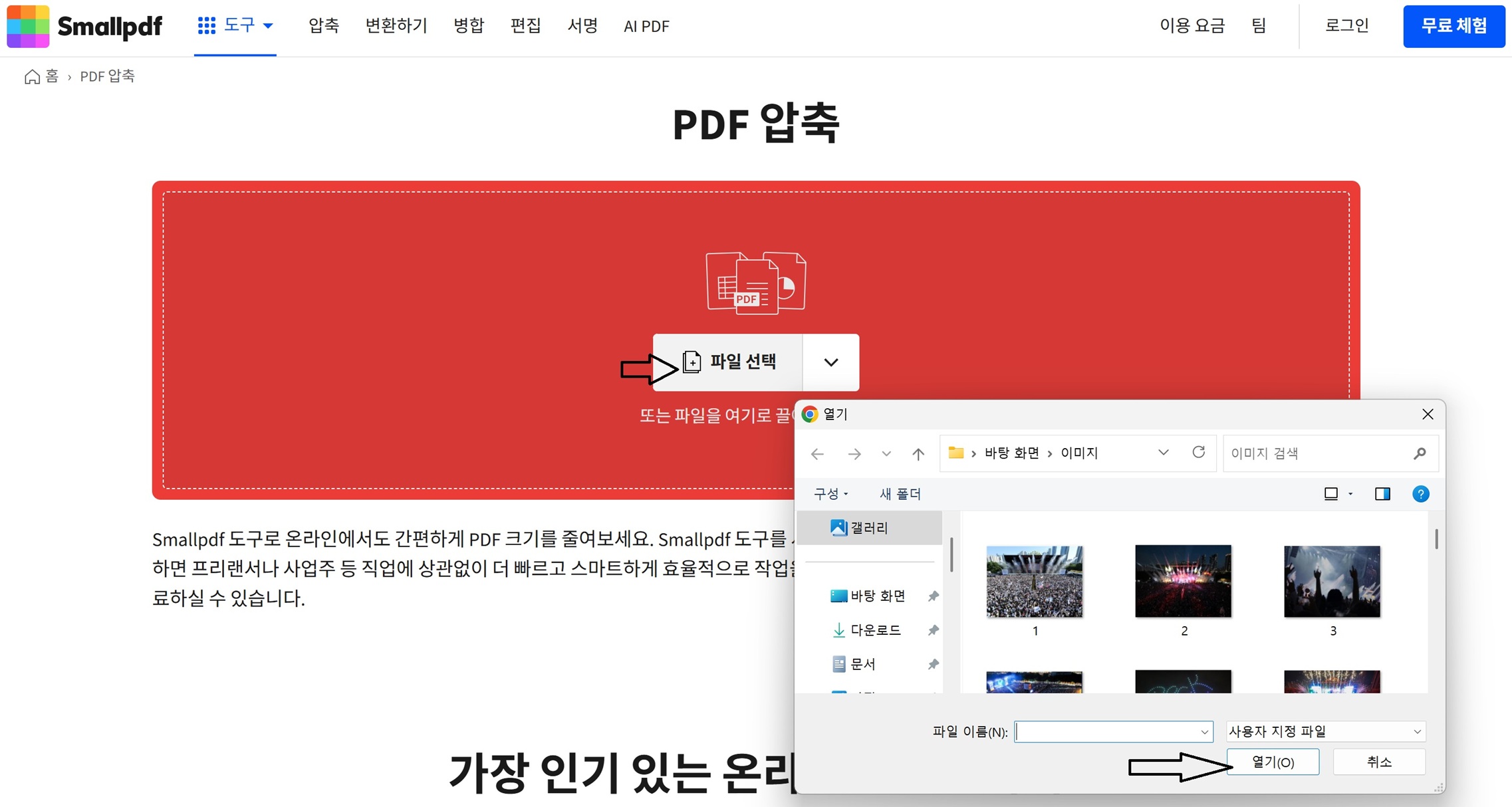Click the refresh icon in file dialog
Image resolution: width=1512 pixels, height=807 pixels.
coord(1198,453)
